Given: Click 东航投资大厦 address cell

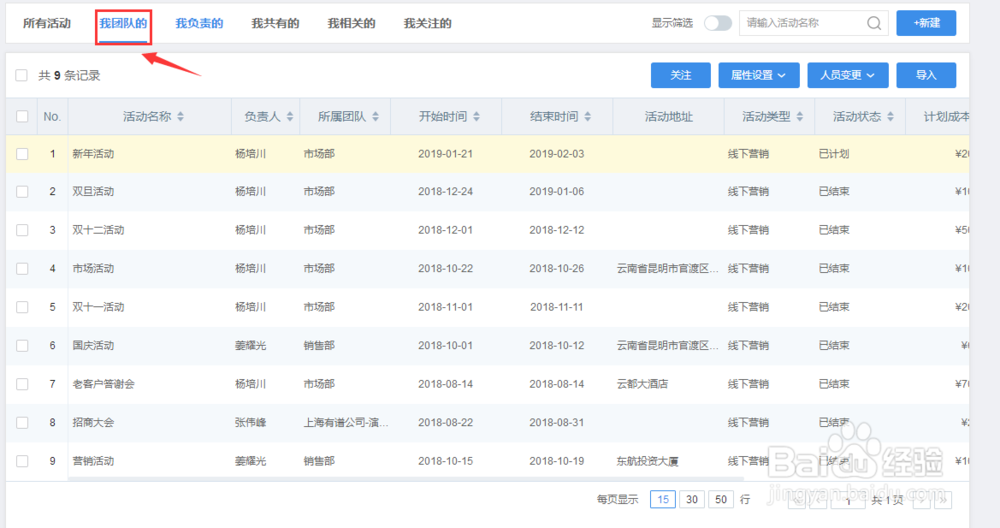Looking at the screenshot, I should pos(647,461).
